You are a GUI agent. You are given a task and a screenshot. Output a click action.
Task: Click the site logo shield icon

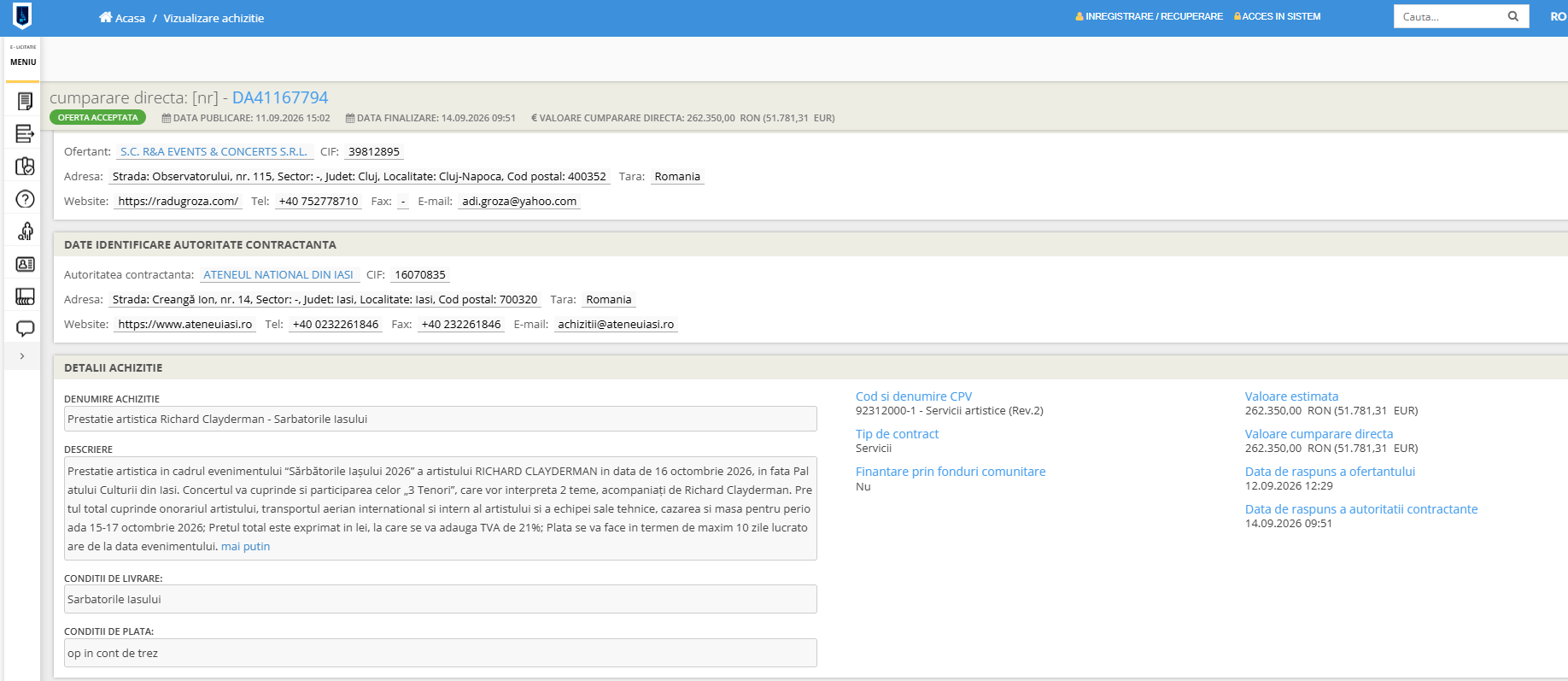(23, 15)
